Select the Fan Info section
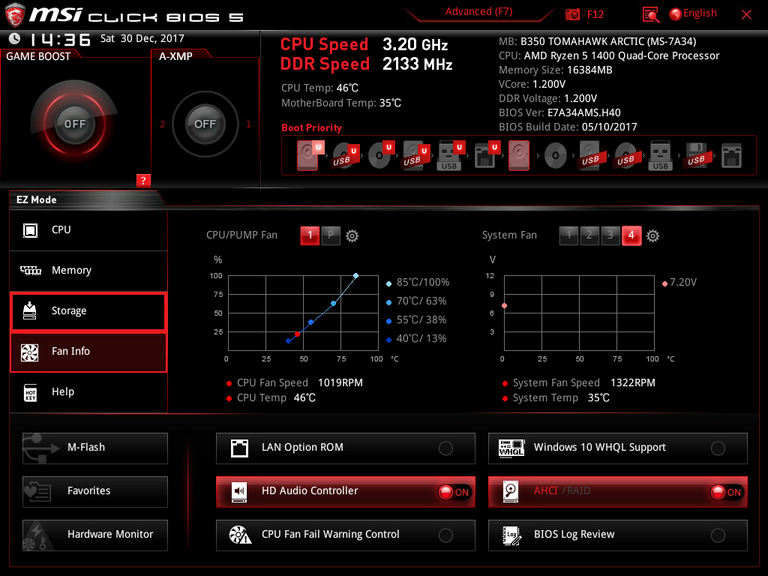Screen dimensions: 768x576 (x=89, y=352)
